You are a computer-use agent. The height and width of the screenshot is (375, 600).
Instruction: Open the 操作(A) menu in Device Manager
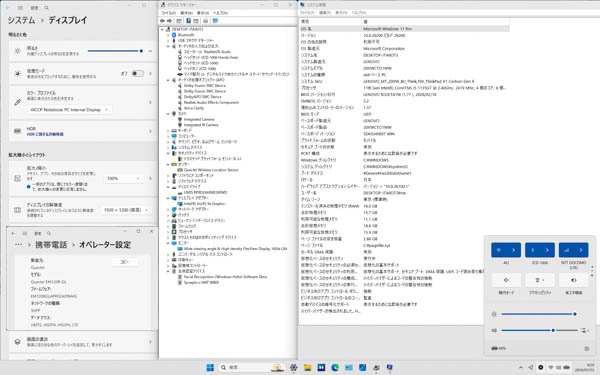[186, 13]
